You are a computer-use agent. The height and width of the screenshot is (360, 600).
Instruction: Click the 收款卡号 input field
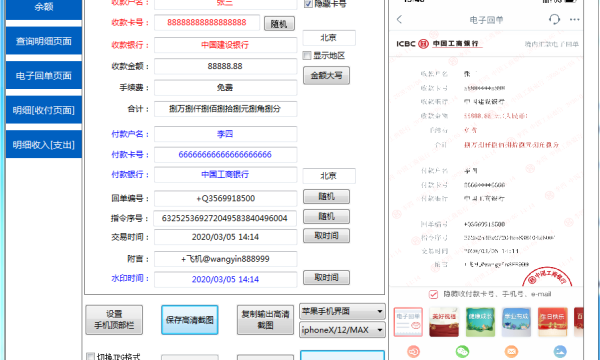(207, 23)
